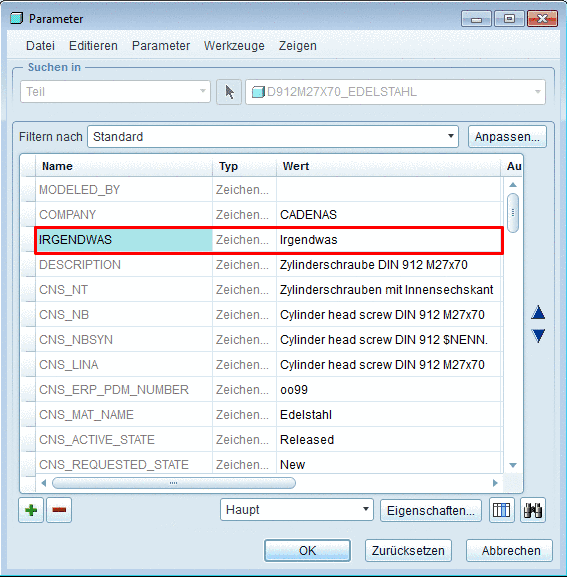Screen dimensions: 567x577
Task: Open the column setup table icon
Action: click(502, 510)
